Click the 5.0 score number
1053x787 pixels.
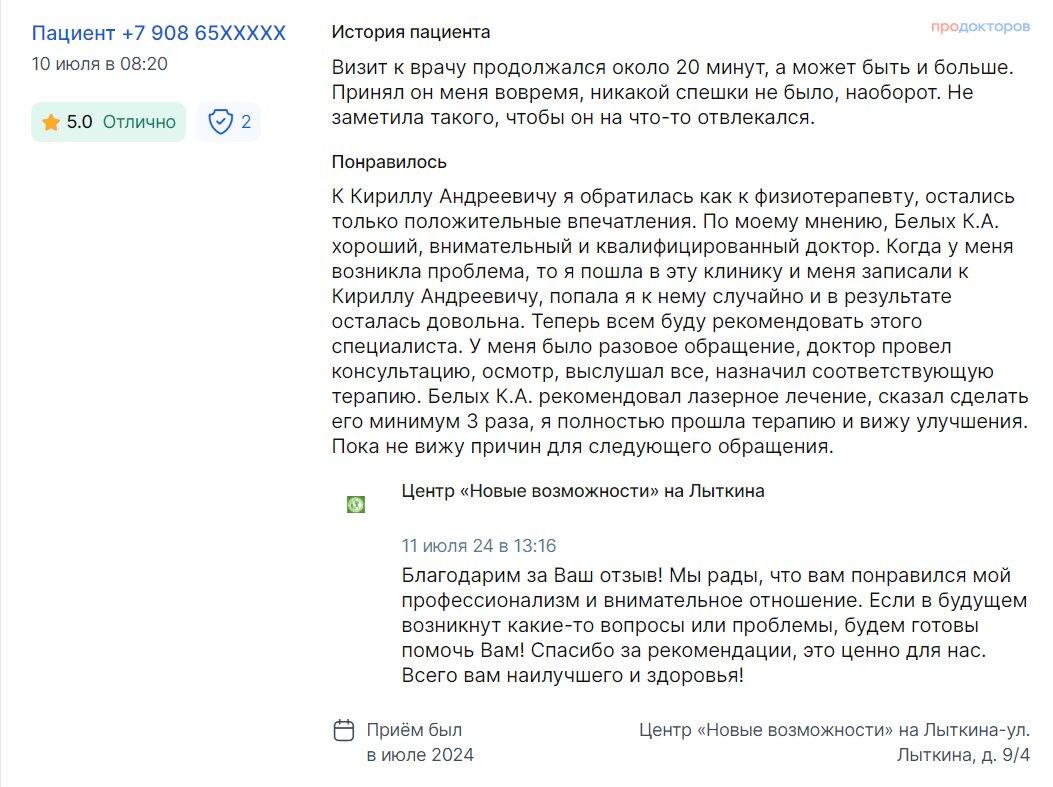coord(79,122)
